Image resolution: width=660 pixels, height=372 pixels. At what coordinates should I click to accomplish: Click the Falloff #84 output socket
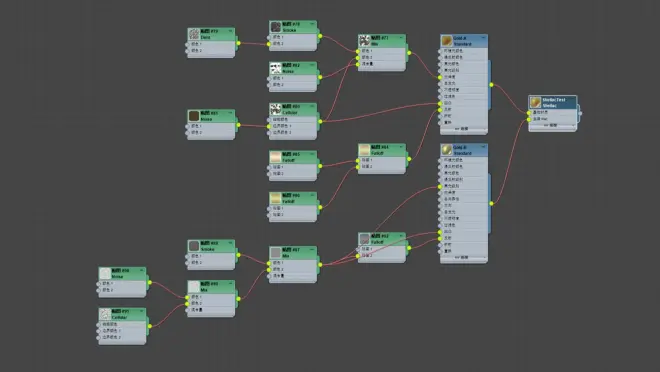click(x=409, y=159)
